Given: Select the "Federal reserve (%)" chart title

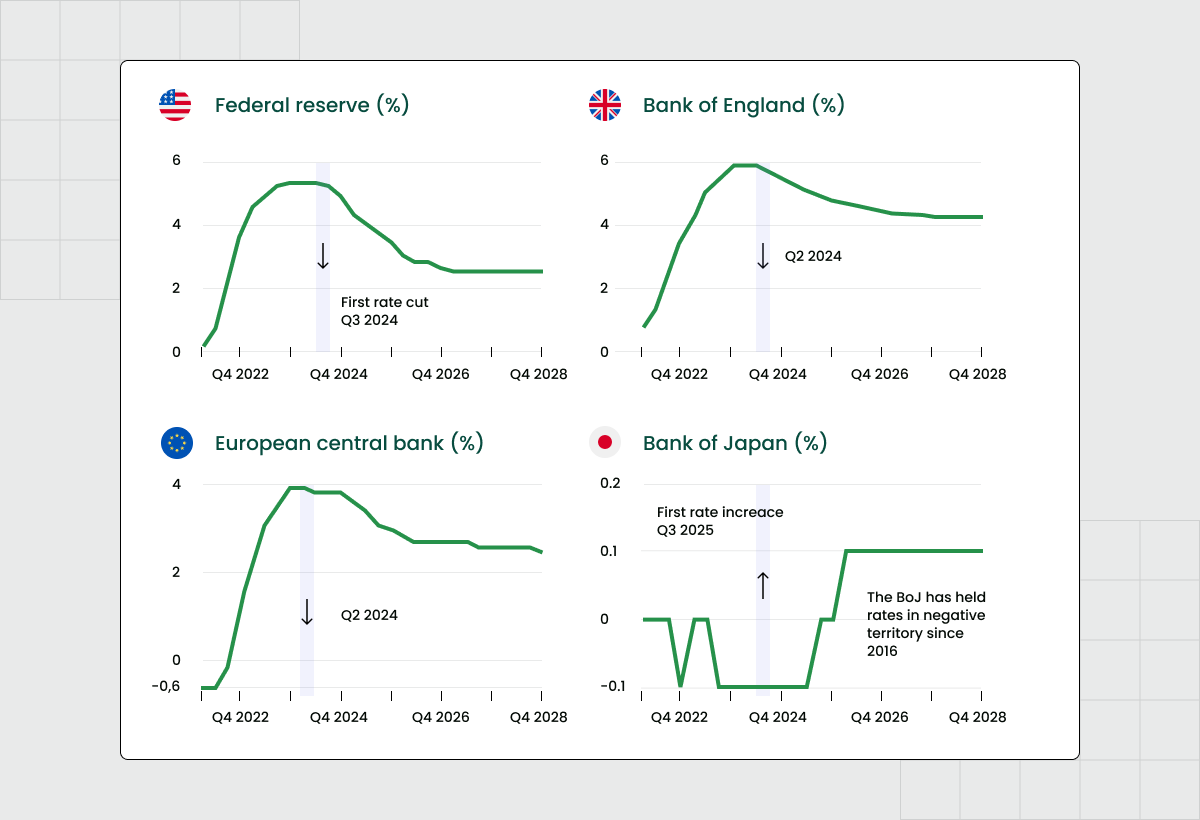Looking at the screenshot, I should tap(312, 105).
